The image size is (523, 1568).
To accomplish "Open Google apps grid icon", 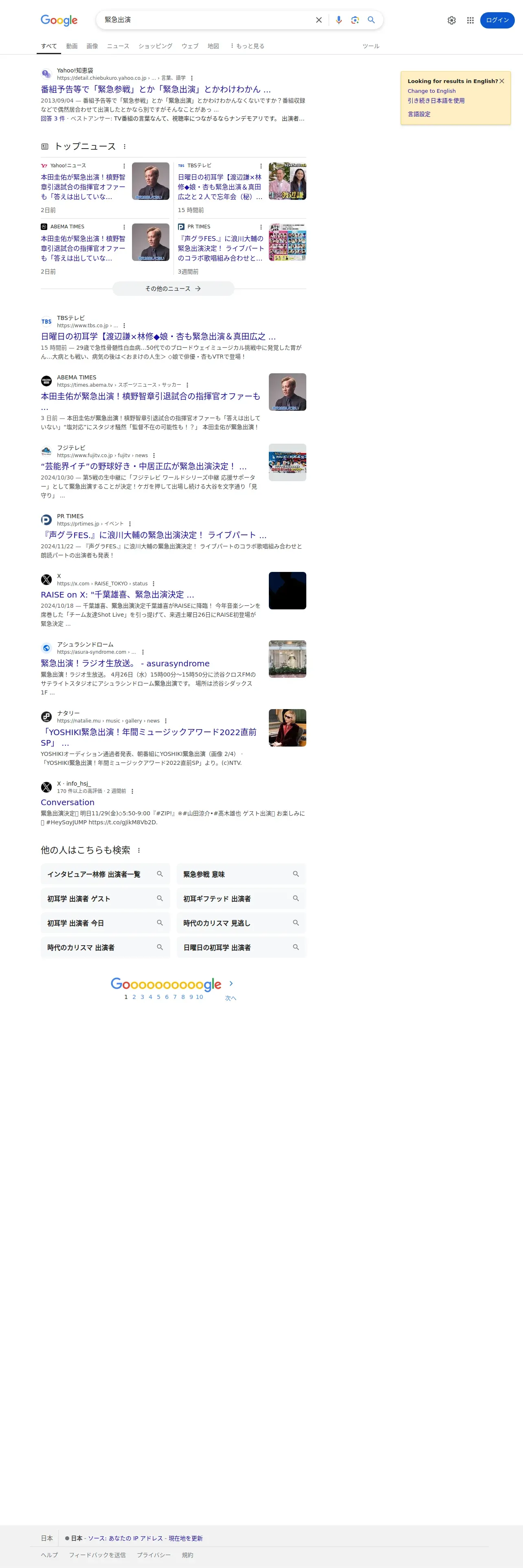I will click(x=470, y=20).
